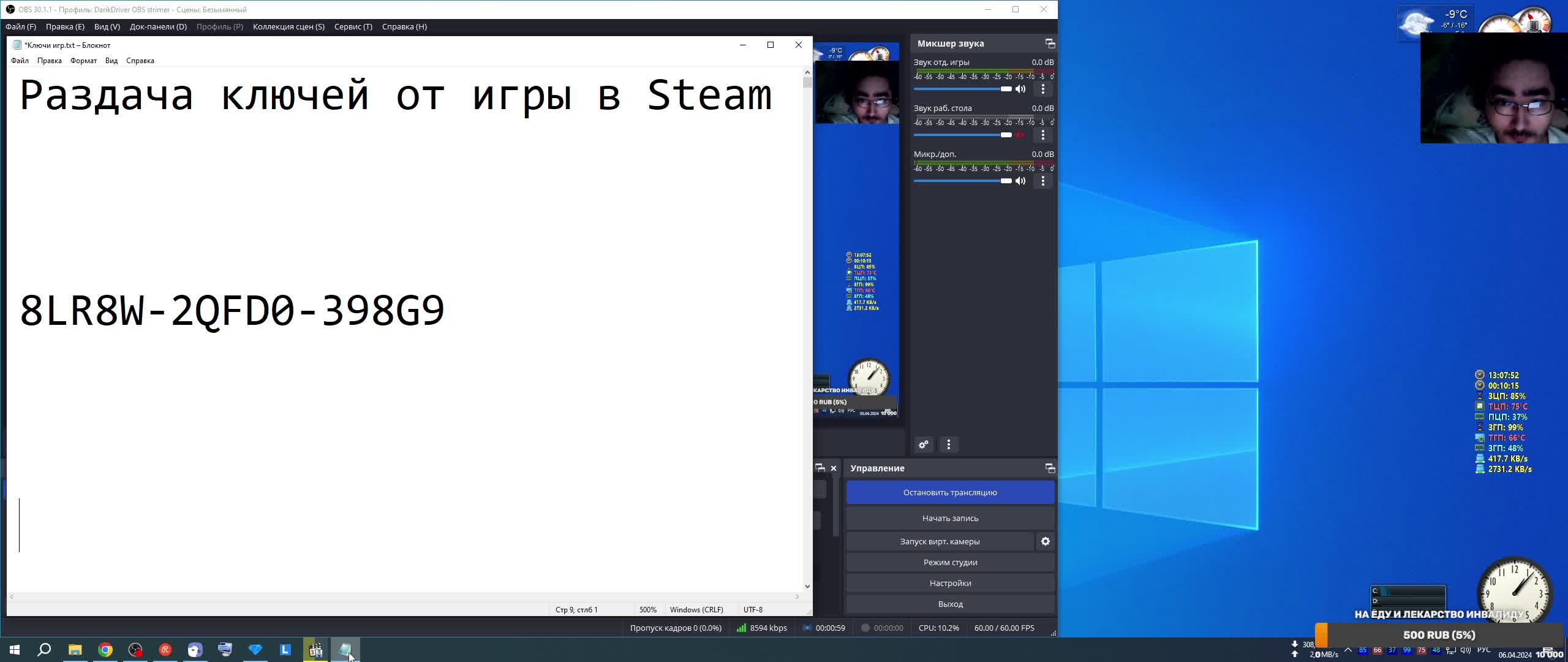This screenshot has width=1568, height=662.
Task: Mute the Звук отд. игры audio channel
Action: pos(1020,89)
